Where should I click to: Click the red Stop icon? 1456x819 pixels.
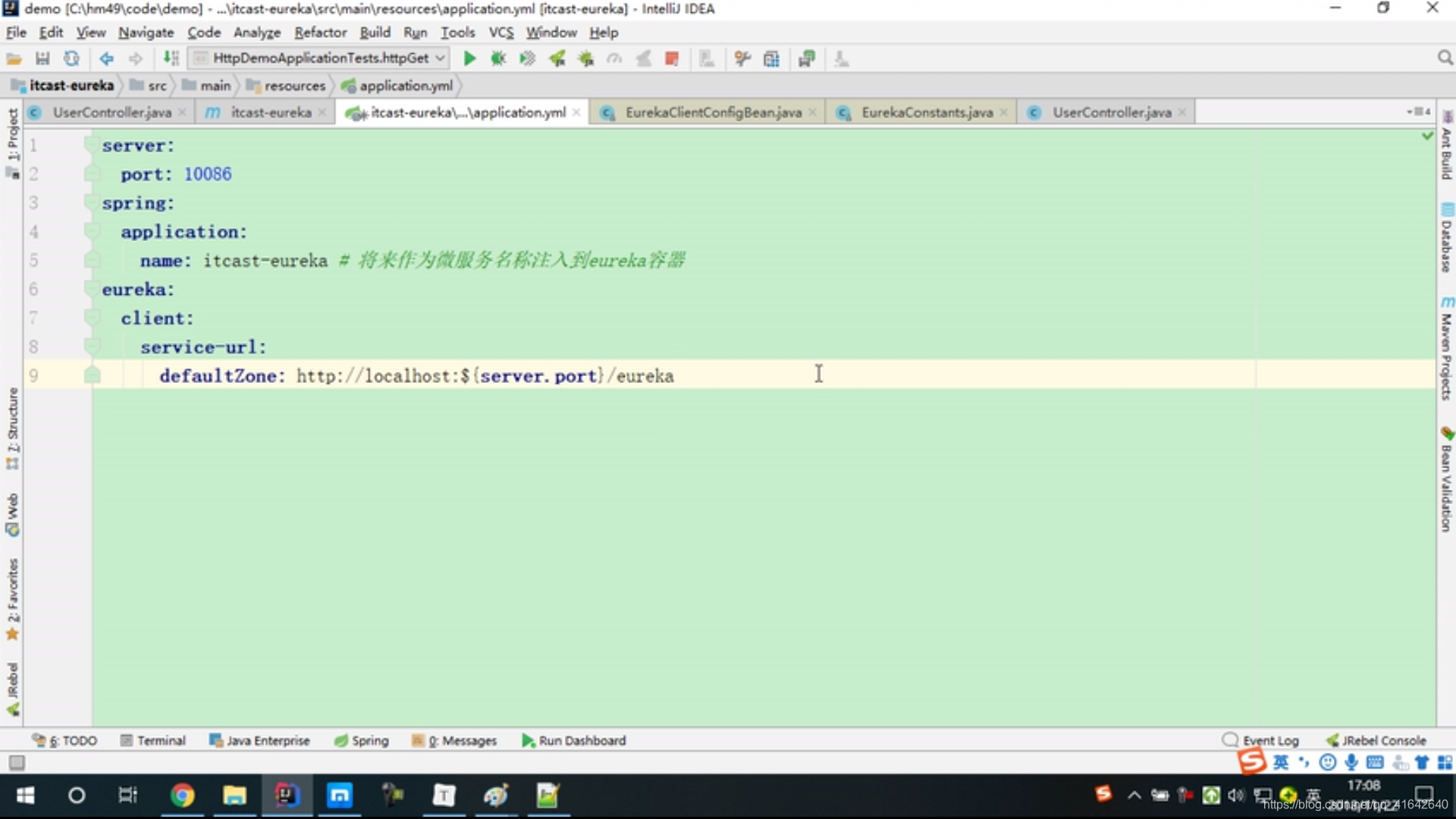[x=672, y=58]
